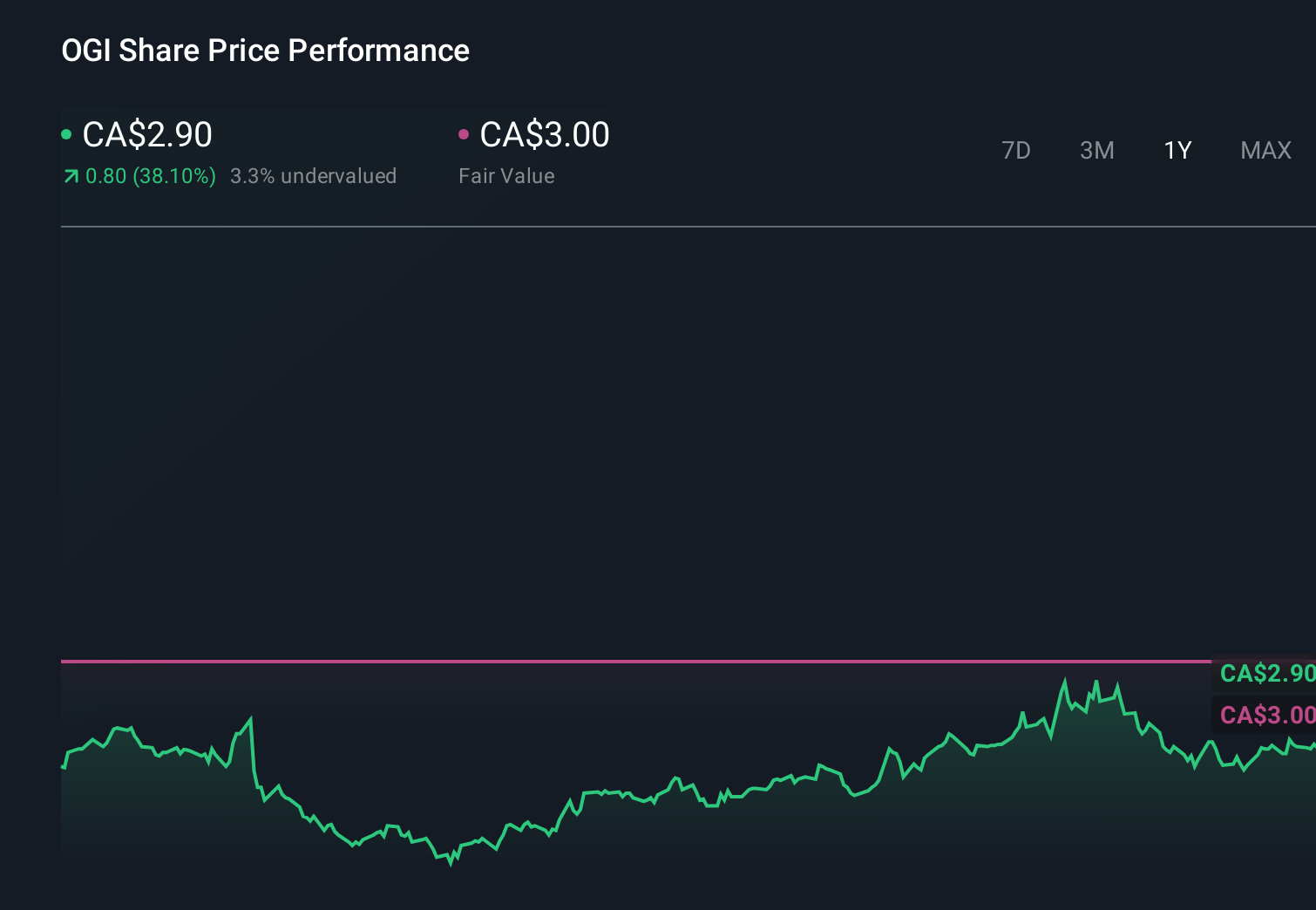Open the MAX time range view
Viewport: 1316px width, 910px height.
coord(1265,150)
